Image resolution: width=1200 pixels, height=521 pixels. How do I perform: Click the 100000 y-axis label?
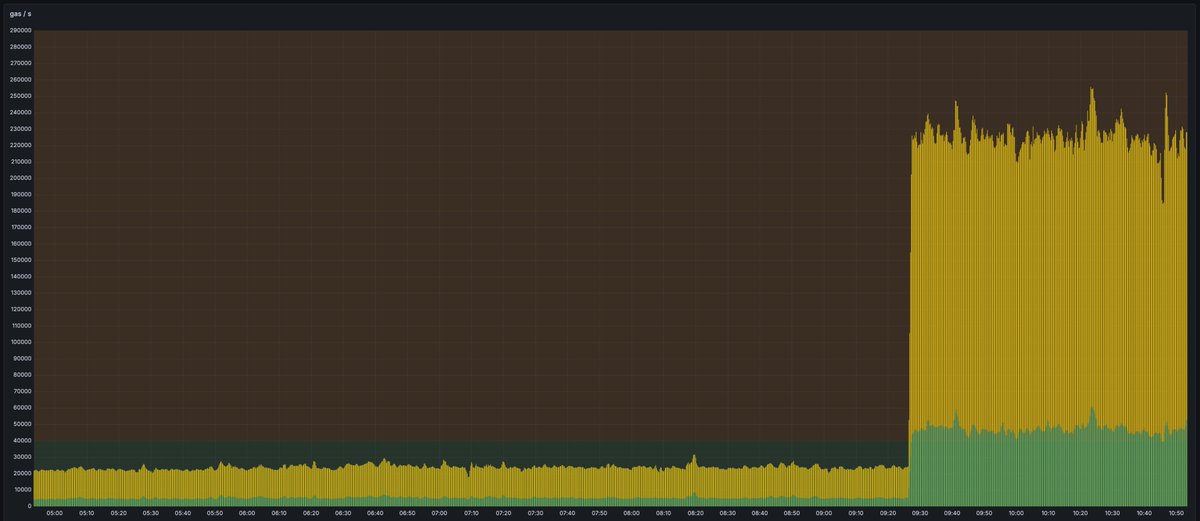20,342
